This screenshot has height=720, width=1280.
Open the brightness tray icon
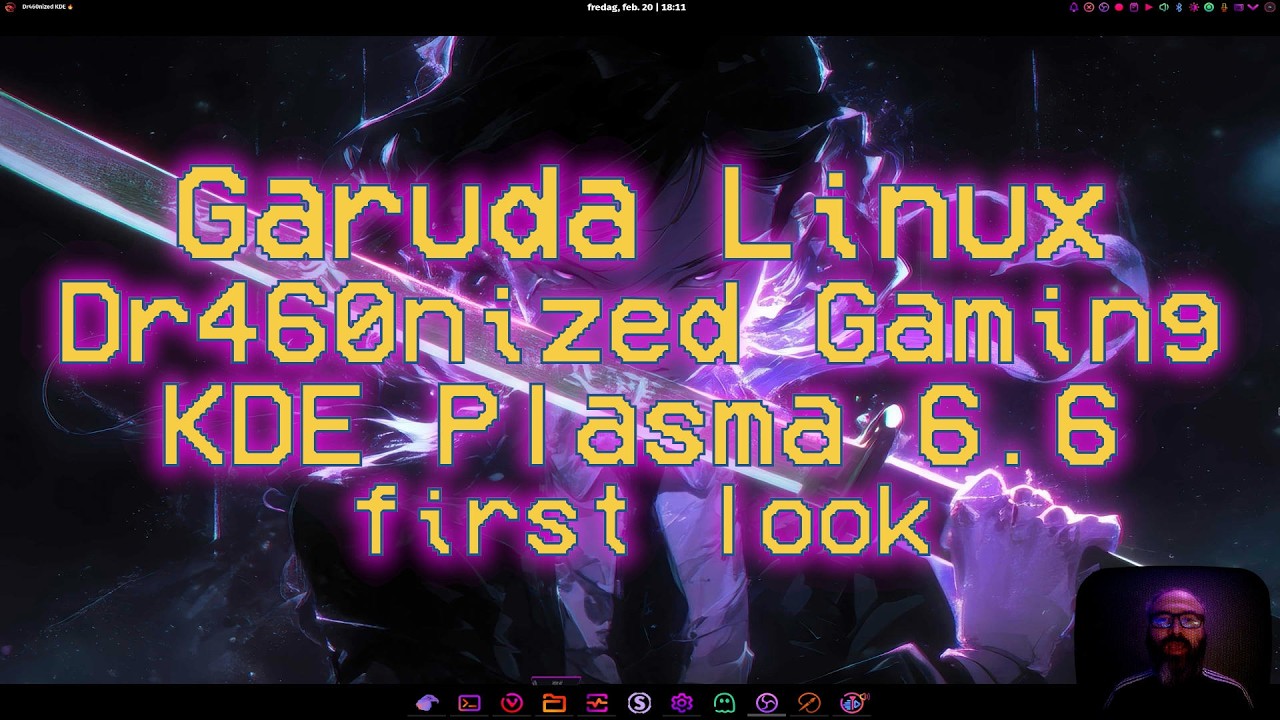[1194, 7]
